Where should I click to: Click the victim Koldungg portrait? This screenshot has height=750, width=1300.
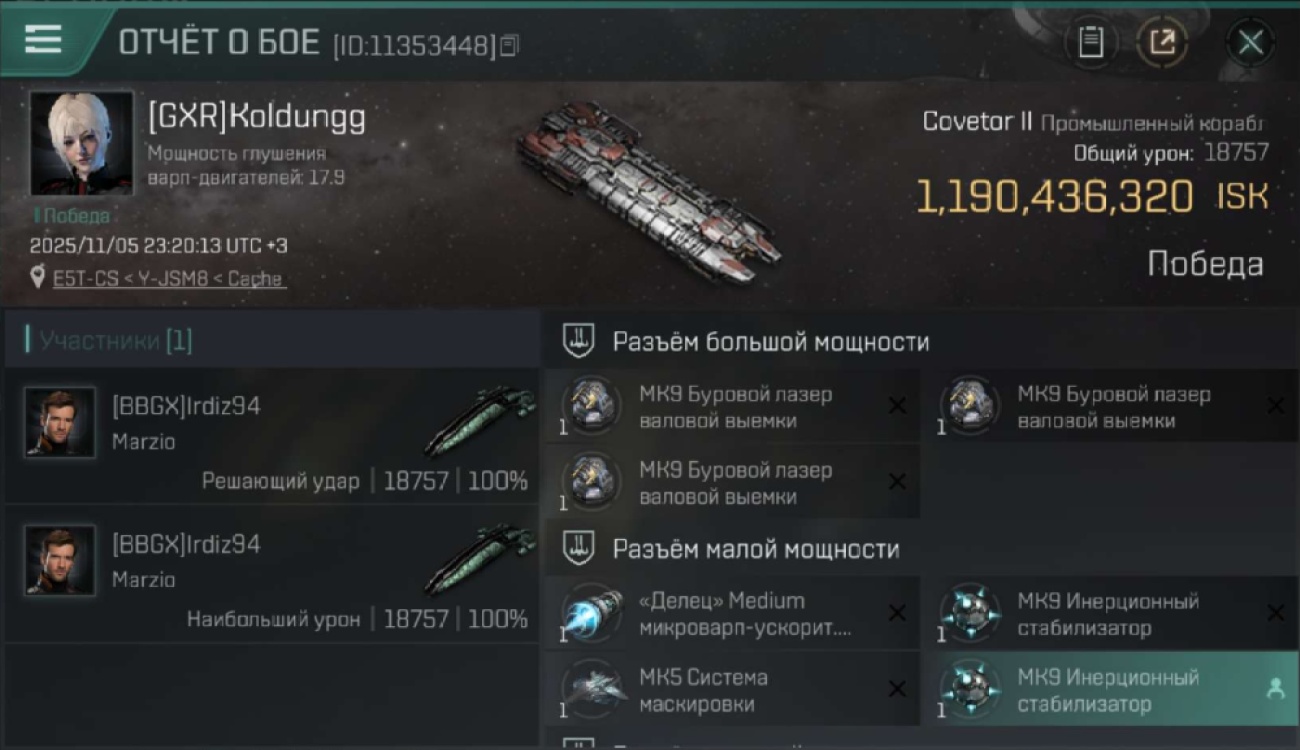pos(81,143)
